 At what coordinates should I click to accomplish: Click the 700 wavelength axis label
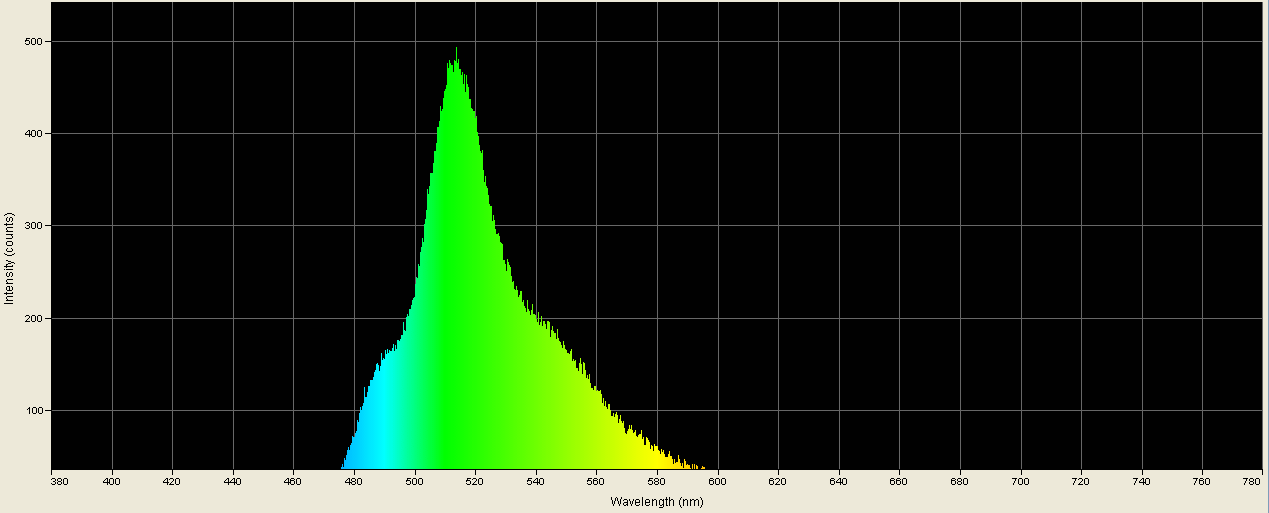click(x=1021, y=481)
